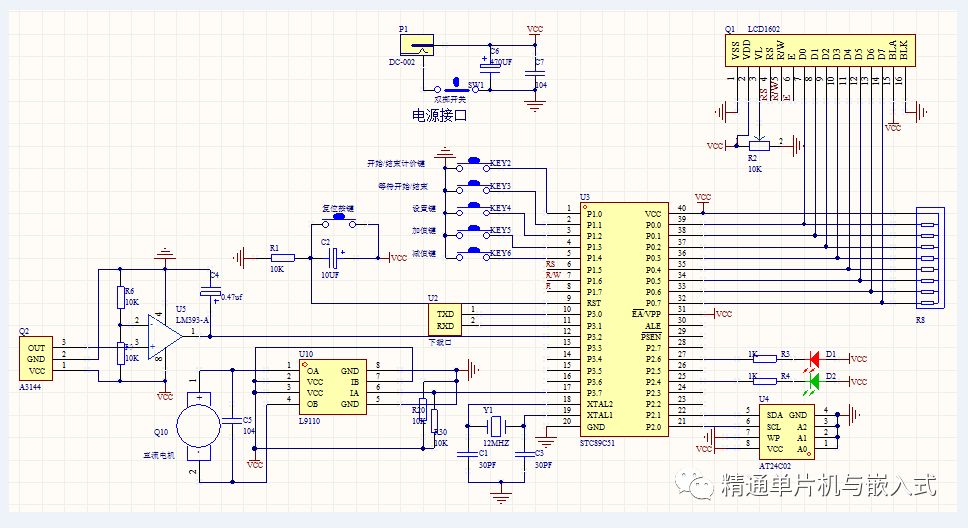Click the '开始/结束计价键' label

click(396, 164)
